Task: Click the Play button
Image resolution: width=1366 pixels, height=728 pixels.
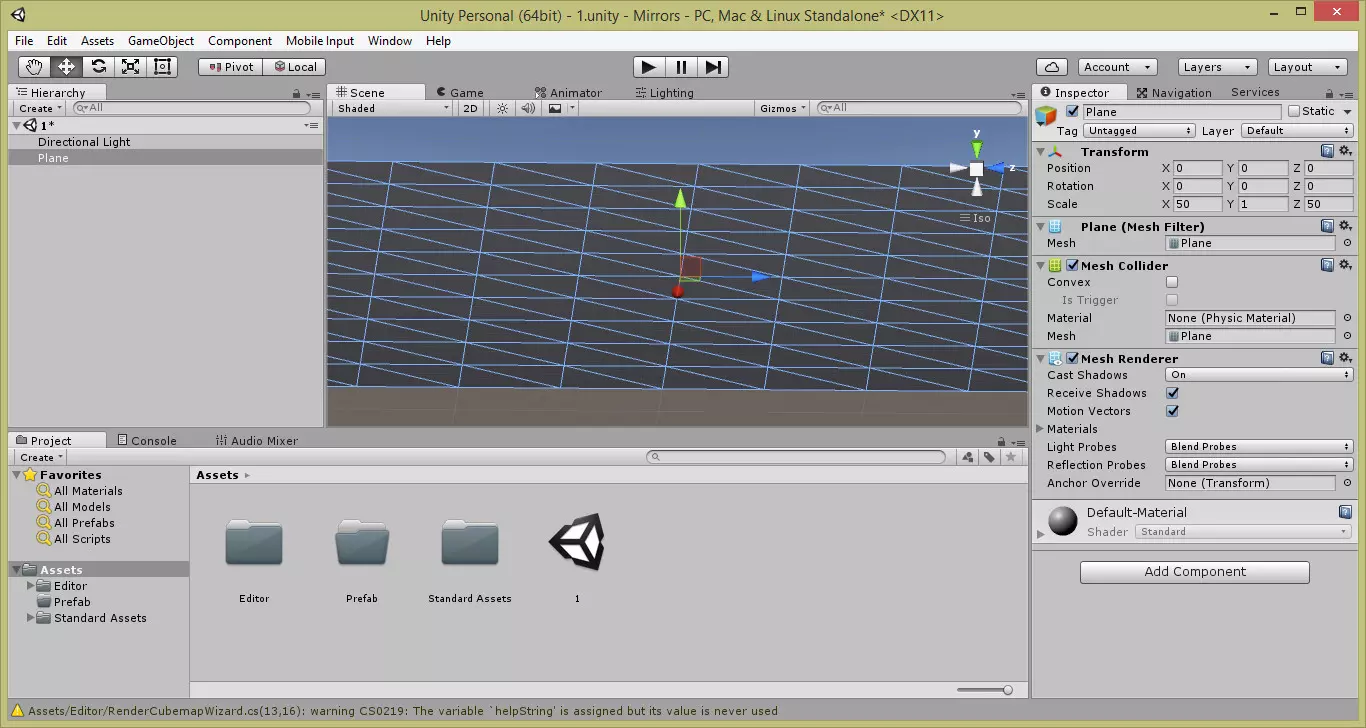Action: [x=649, y=67]
